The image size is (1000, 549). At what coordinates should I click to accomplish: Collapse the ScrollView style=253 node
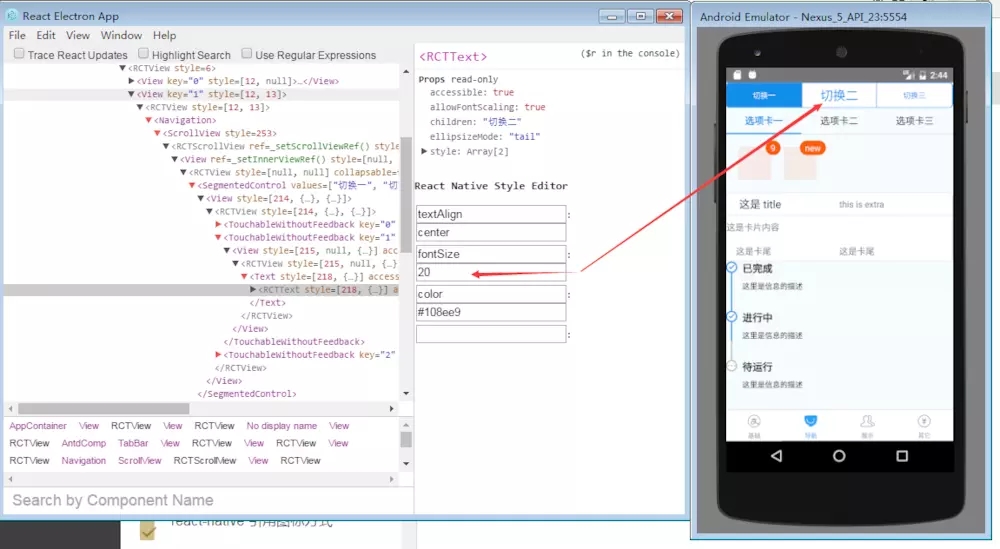157,133
